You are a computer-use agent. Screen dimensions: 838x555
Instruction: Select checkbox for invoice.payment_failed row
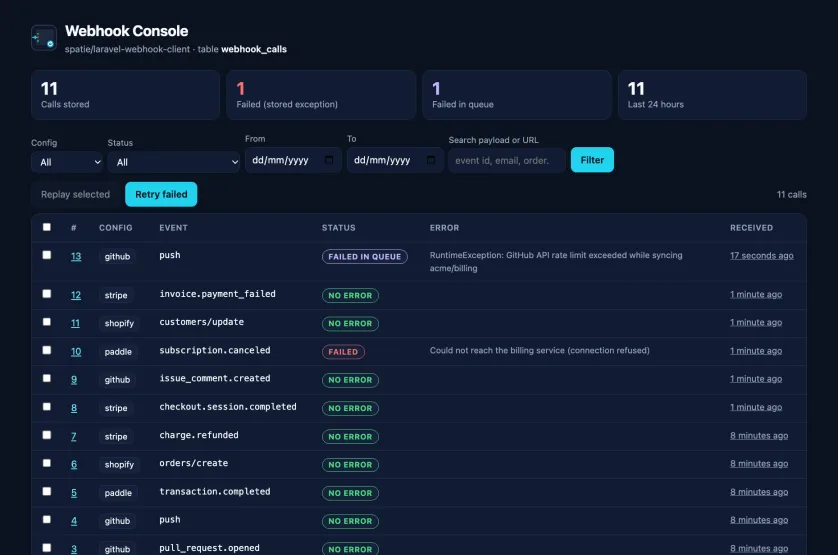[x=47, y=294]
